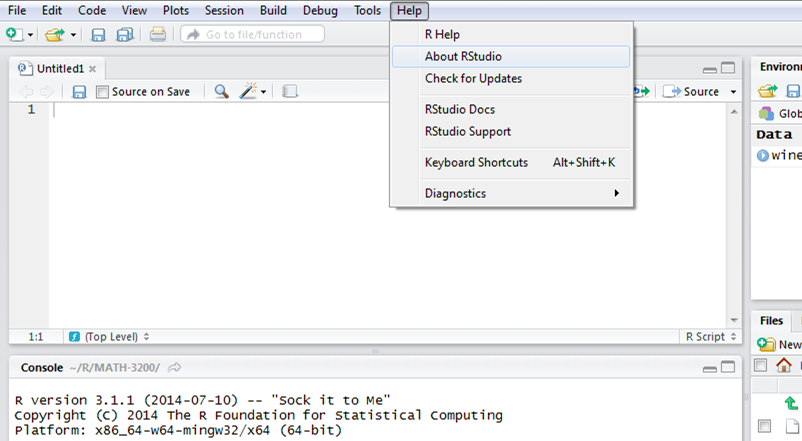Open the Code Tools dropdown arrow
The height and width of the screenshot is (441, 802).
coord(263,92)
